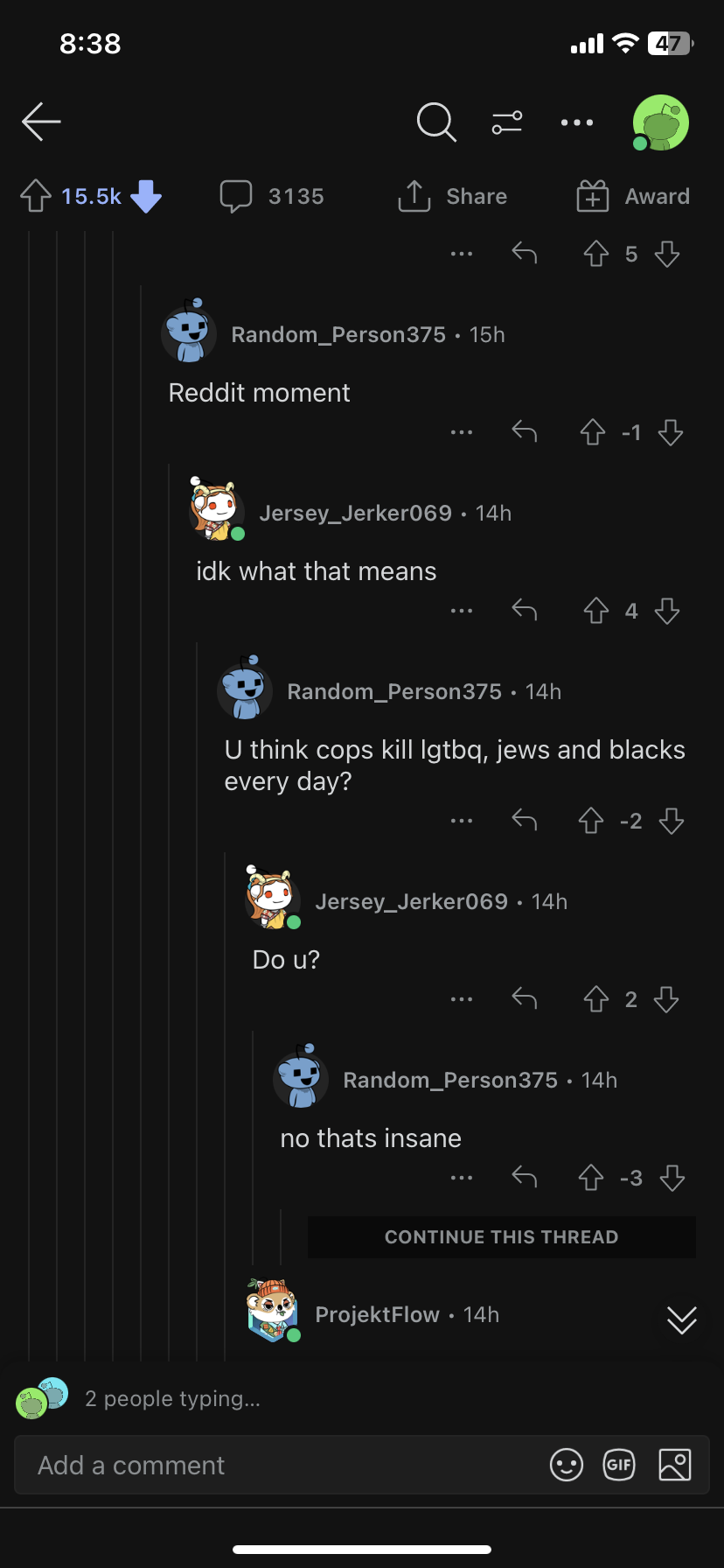Upvote the "idk what that means" comment
Screen dimensions: 724x1568
[x=596, y=611]
